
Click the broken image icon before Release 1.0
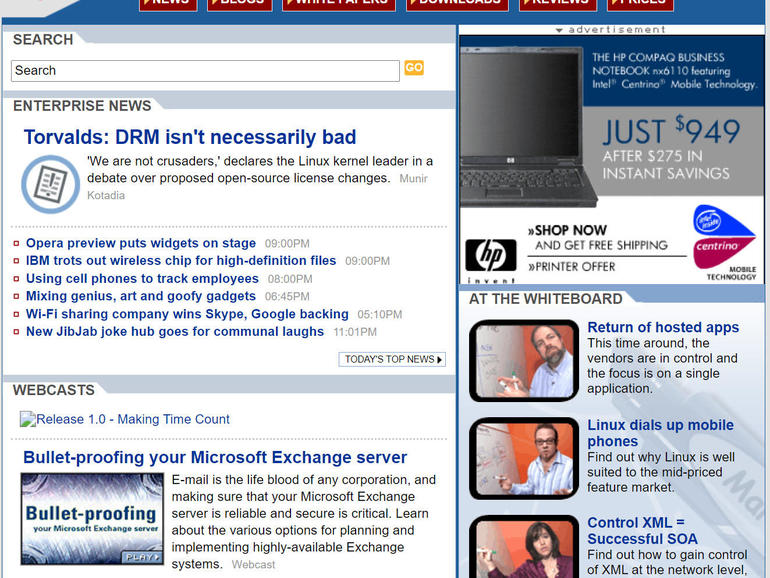pos(28,419)
